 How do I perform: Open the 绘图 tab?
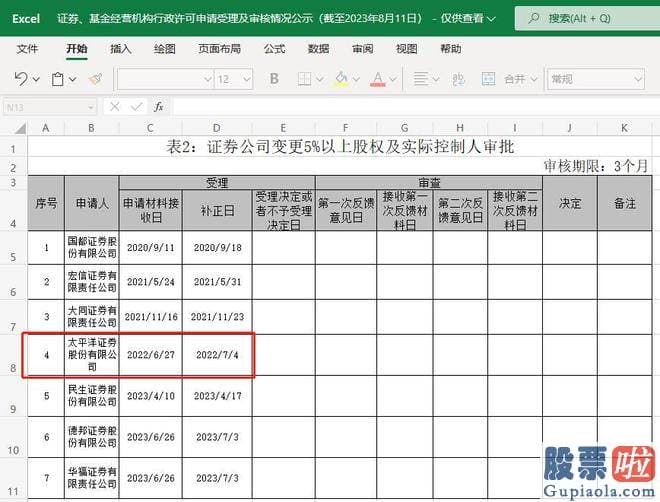point(165,49)
